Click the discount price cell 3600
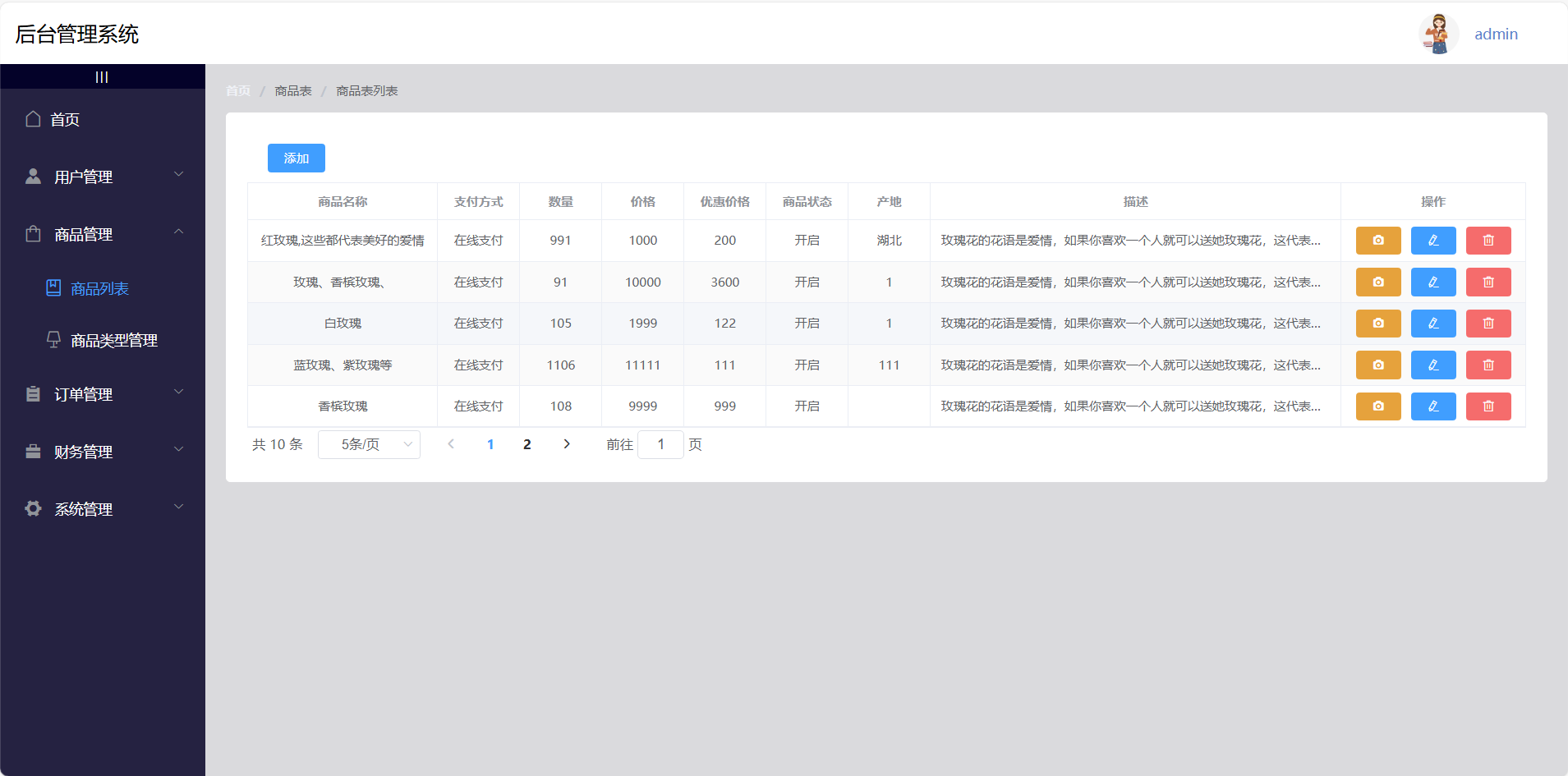This screenshot has width=1568, height=776. click(725, 282)
